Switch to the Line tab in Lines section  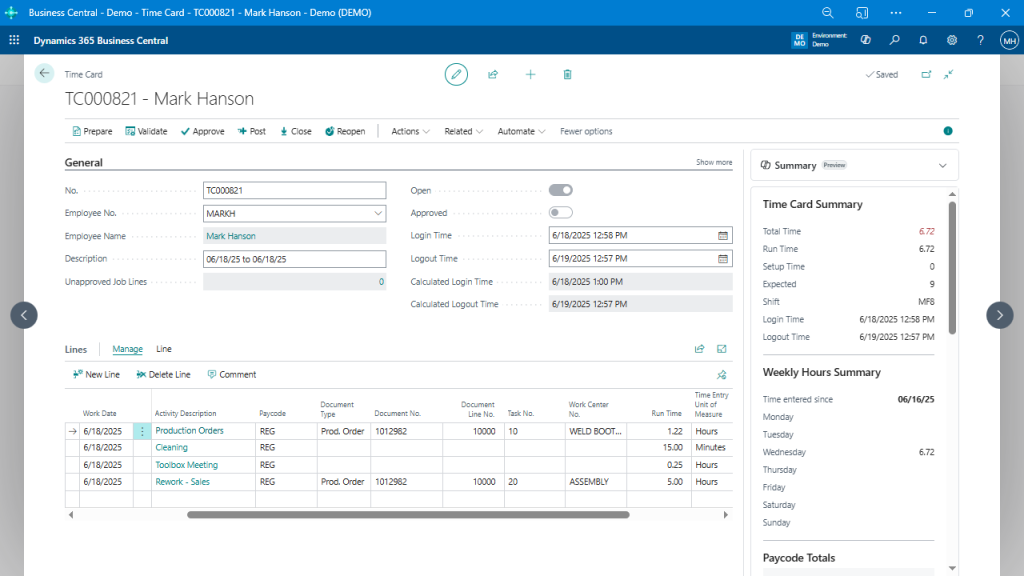163,349
